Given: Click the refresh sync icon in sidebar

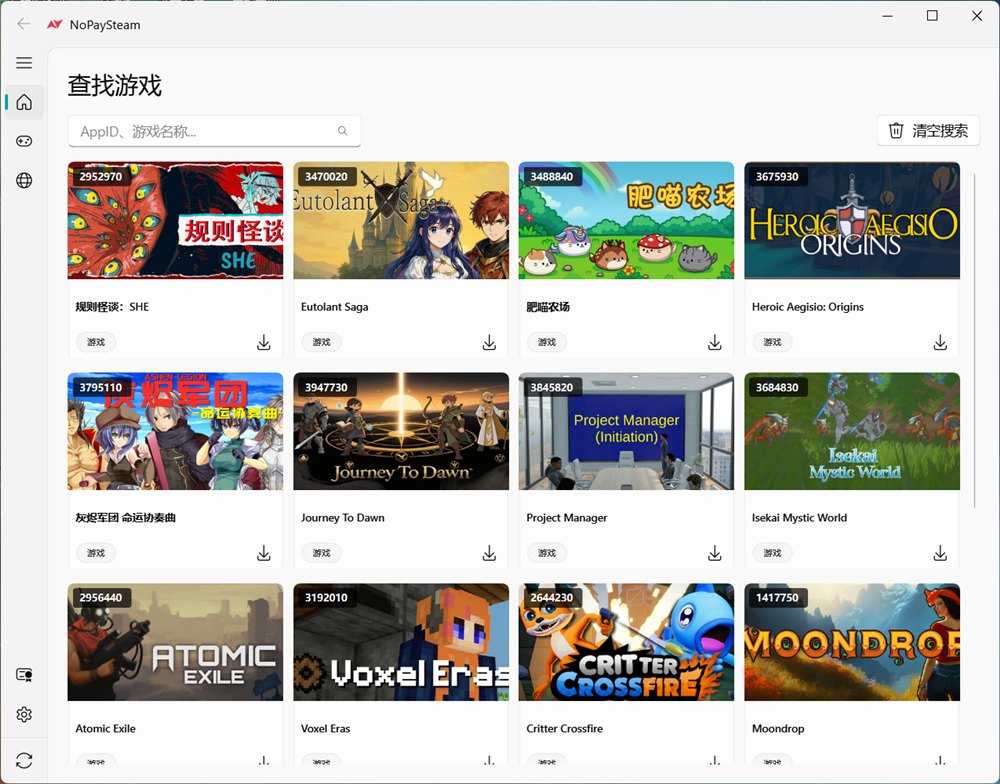Looking at the screenshot, I should pos(24,761).
